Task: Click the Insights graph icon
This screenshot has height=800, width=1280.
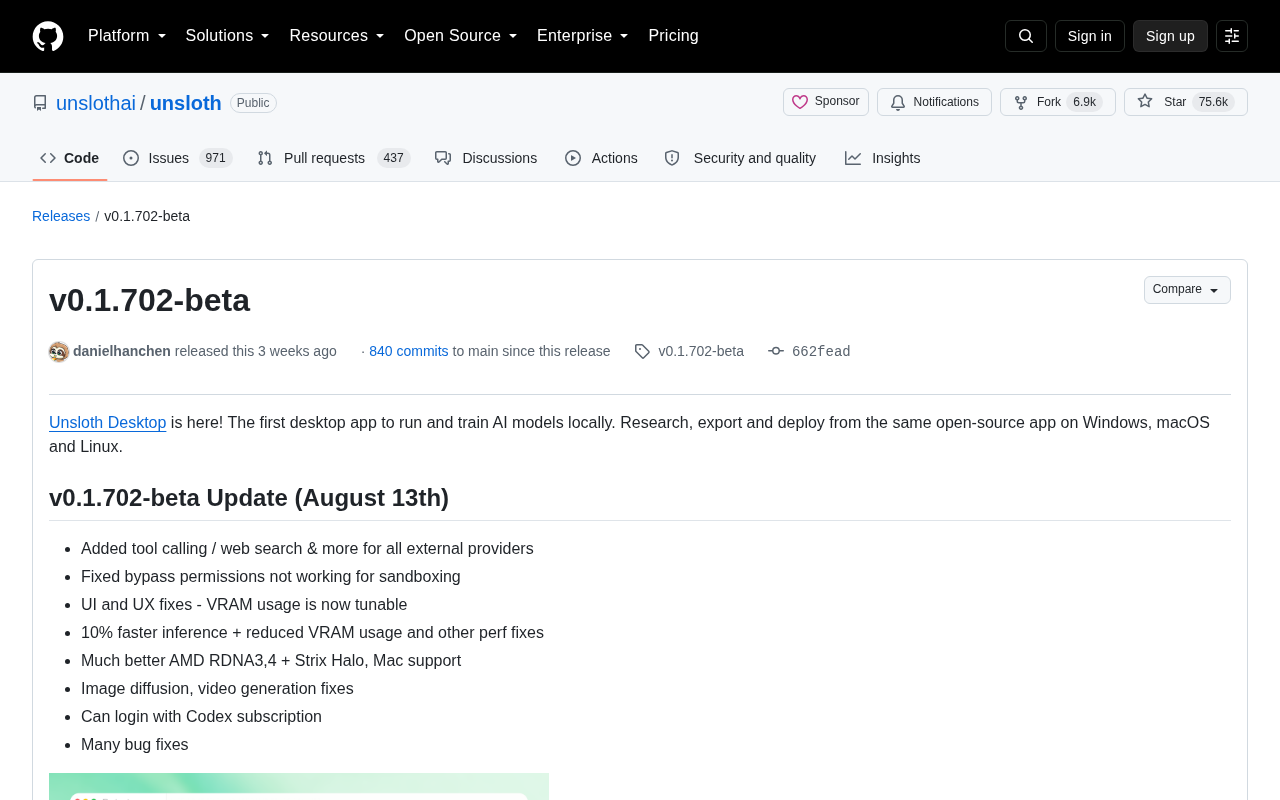Action: [x=853, y=158]
